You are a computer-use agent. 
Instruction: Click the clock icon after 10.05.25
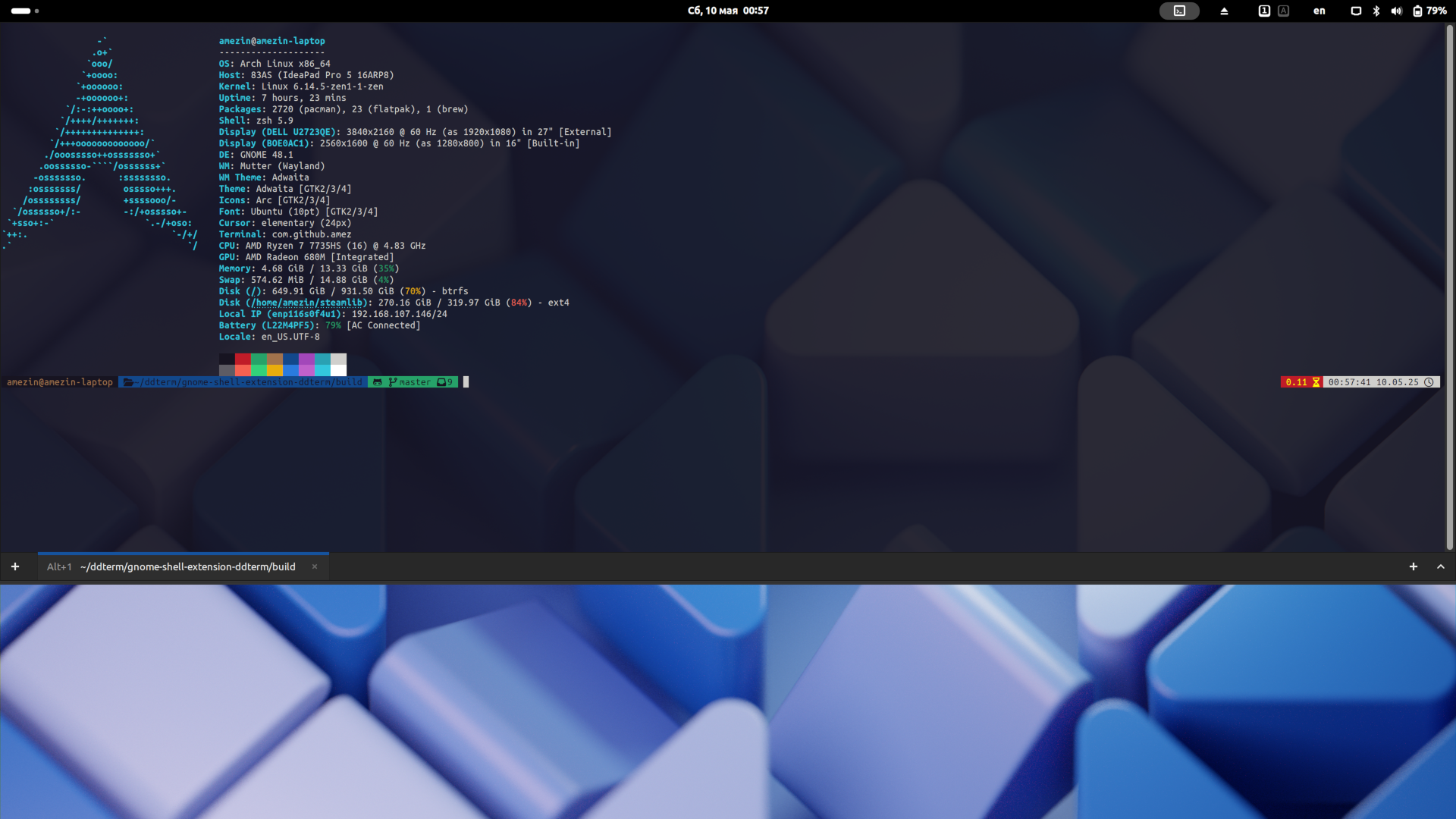coord(1429,382)
